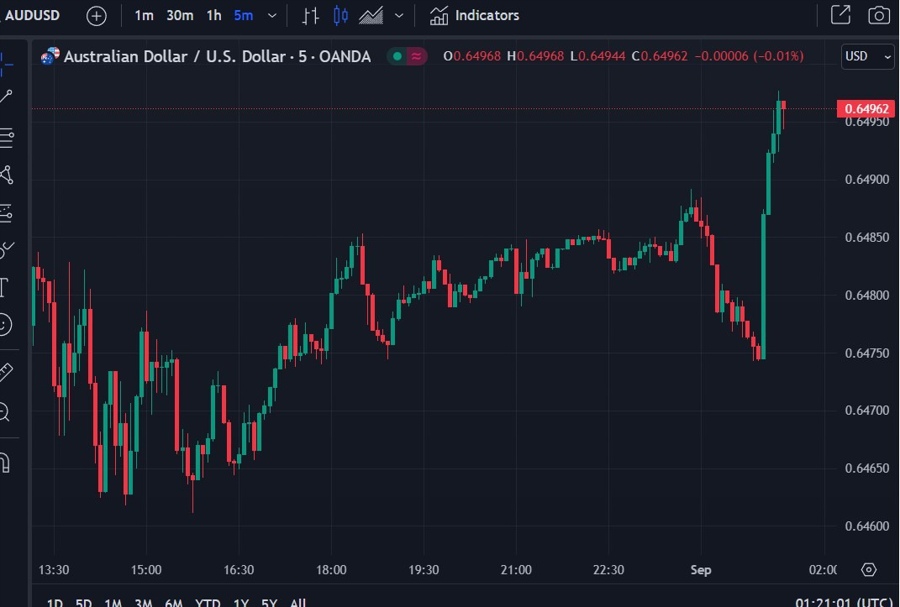Select the patterns drawing tool

7,175
